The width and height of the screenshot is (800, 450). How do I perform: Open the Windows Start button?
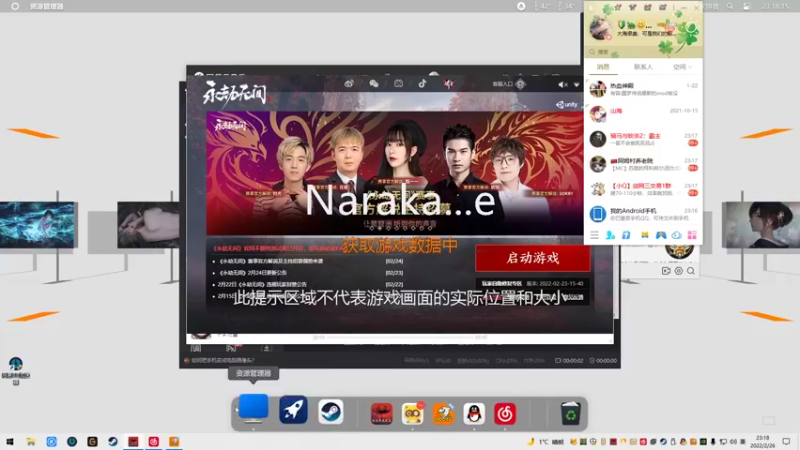pos(10,442)
